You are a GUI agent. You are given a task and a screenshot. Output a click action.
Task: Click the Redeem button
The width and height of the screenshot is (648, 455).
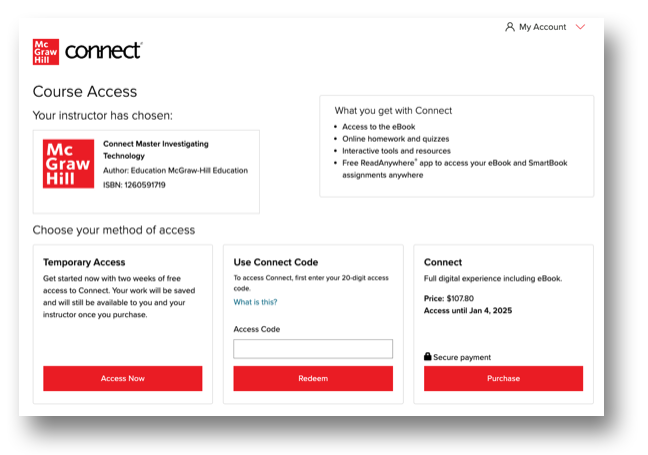point(313,379)
